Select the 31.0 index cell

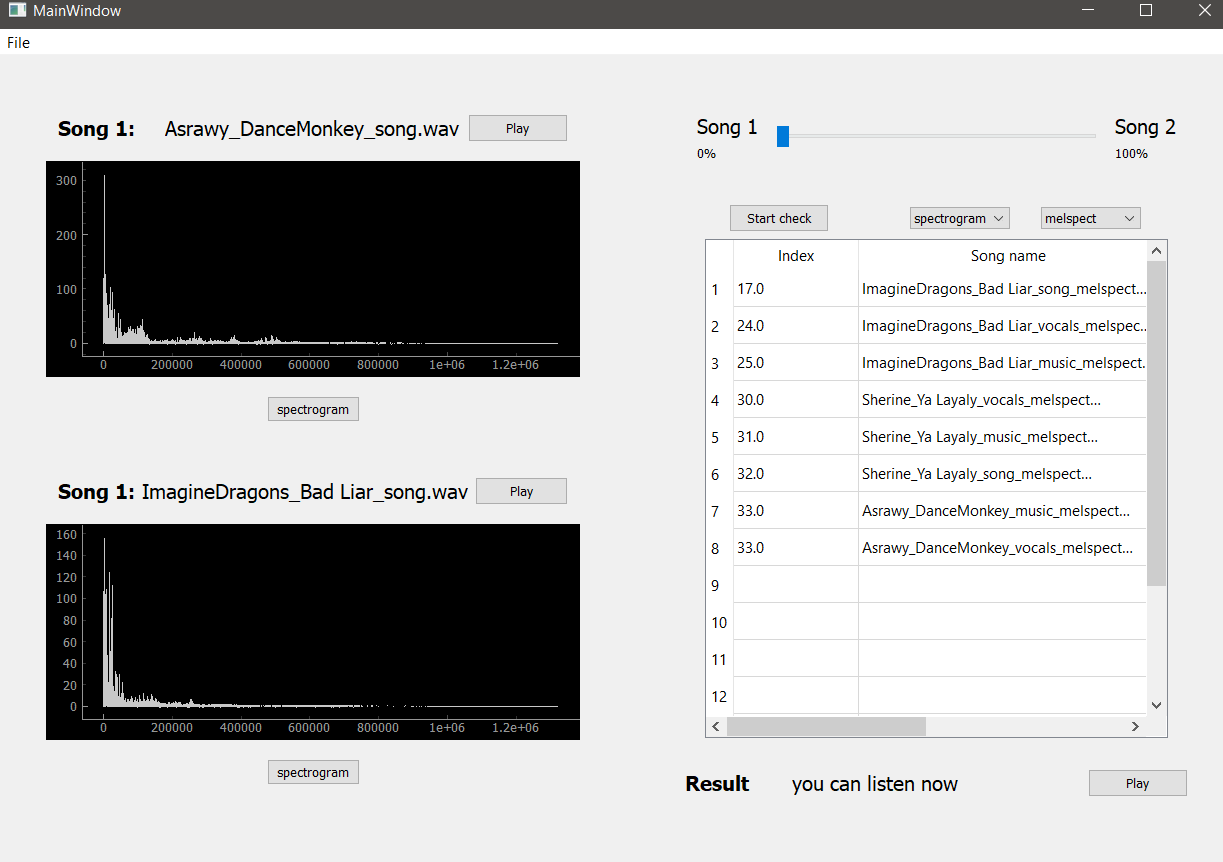[796, 437]
